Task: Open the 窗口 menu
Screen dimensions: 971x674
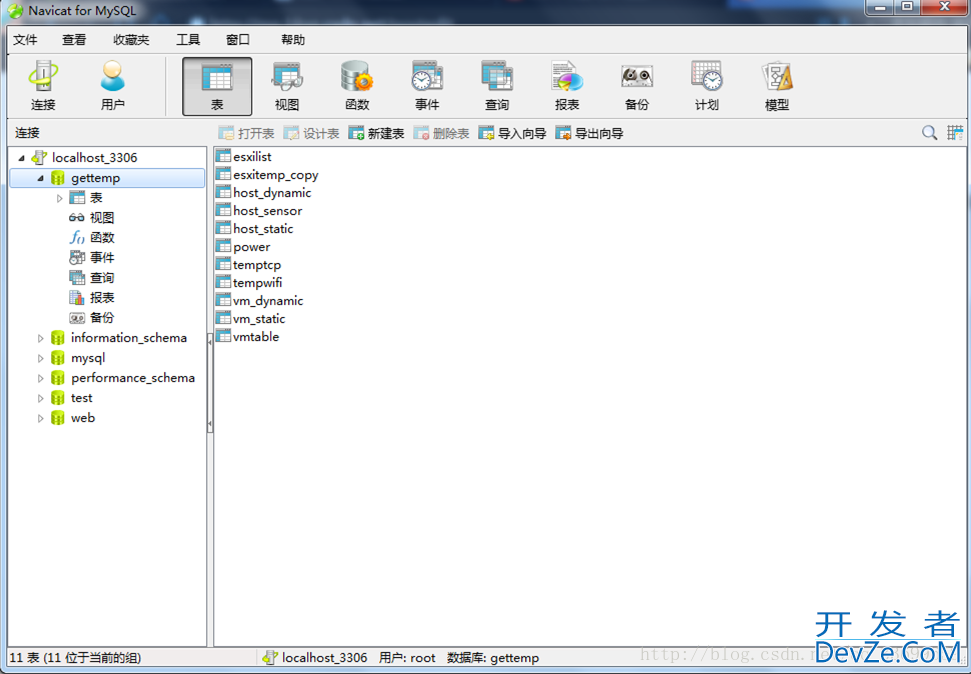Action: tap(238, 40)
